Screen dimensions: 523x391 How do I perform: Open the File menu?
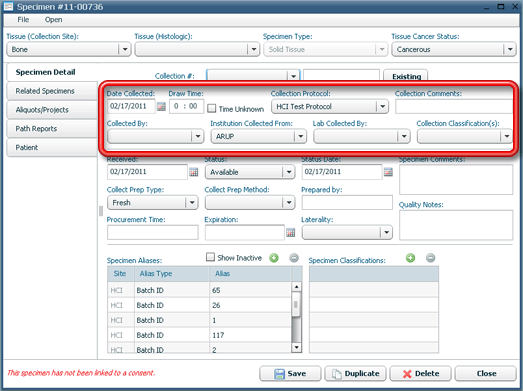pyautogui.click(x=23, y=20)
